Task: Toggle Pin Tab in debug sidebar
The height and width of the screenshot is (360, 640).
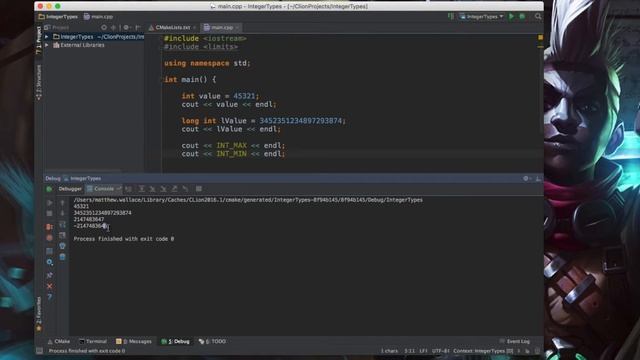Action: pyautogui.click(x=49, y=275)
